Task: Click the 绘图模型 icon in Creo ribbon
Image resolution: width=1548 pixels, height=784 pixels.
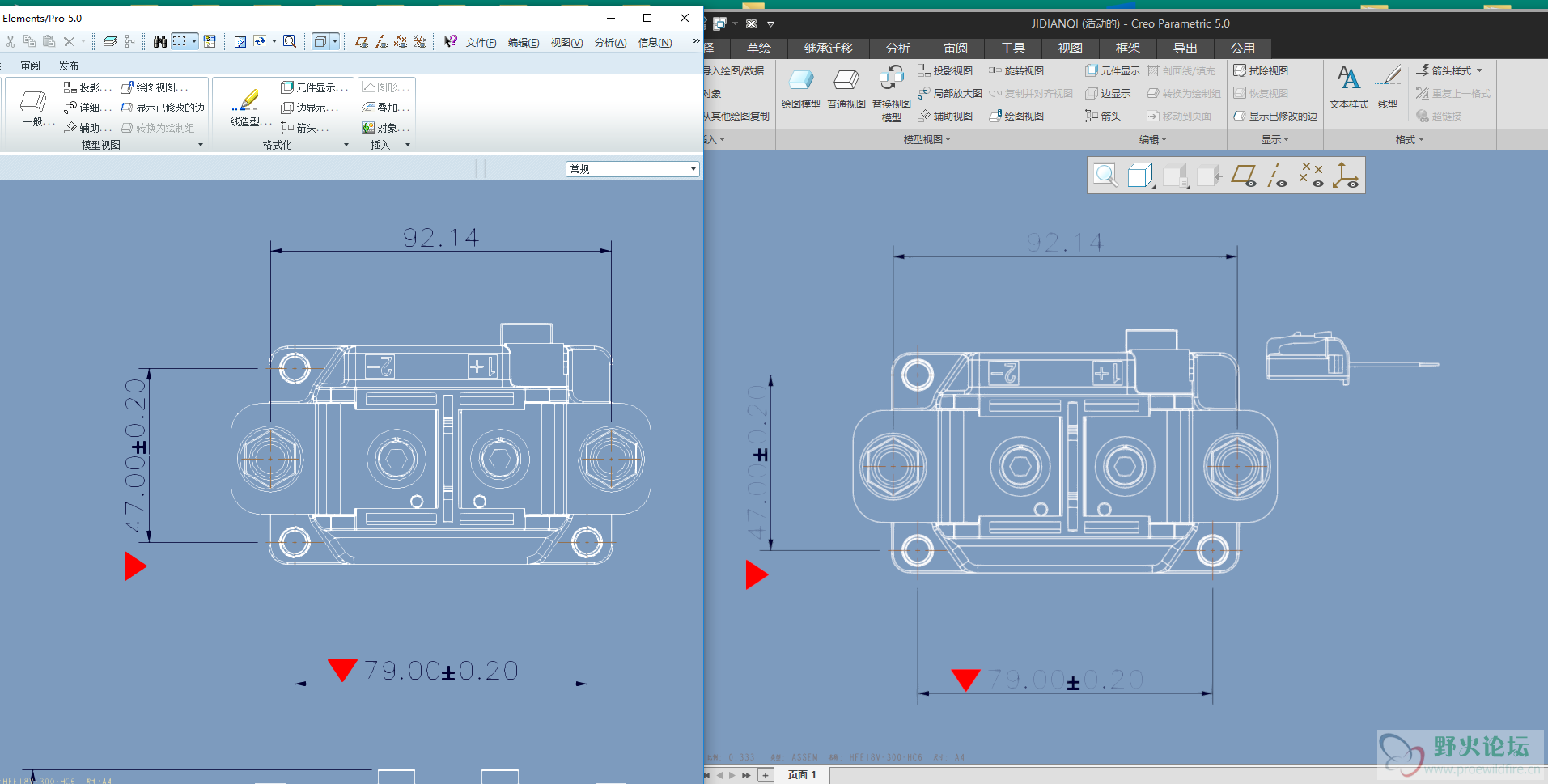Action: pos(801,79)
